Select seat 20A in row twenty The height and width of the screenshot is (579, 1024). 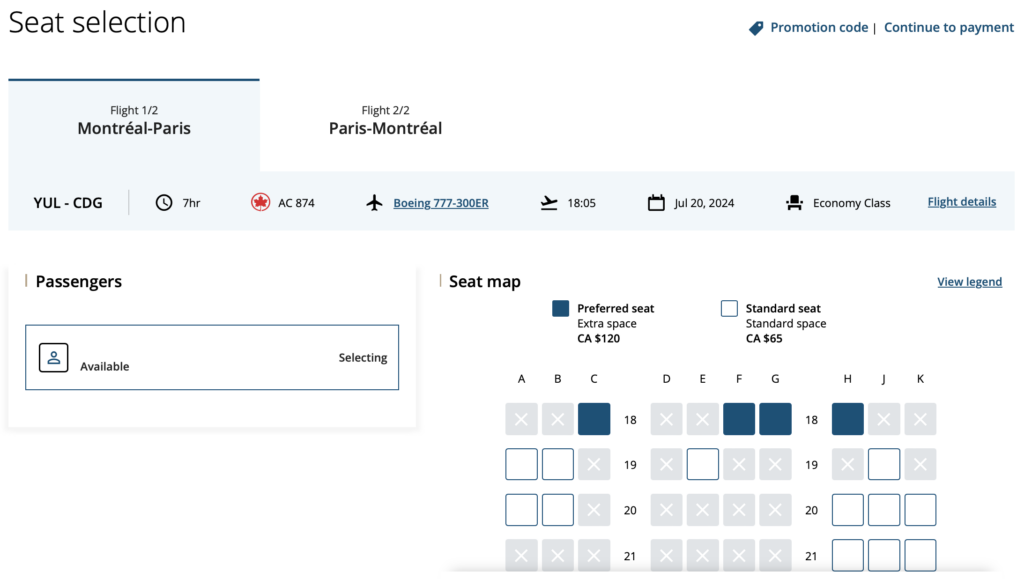click(521, 510)
